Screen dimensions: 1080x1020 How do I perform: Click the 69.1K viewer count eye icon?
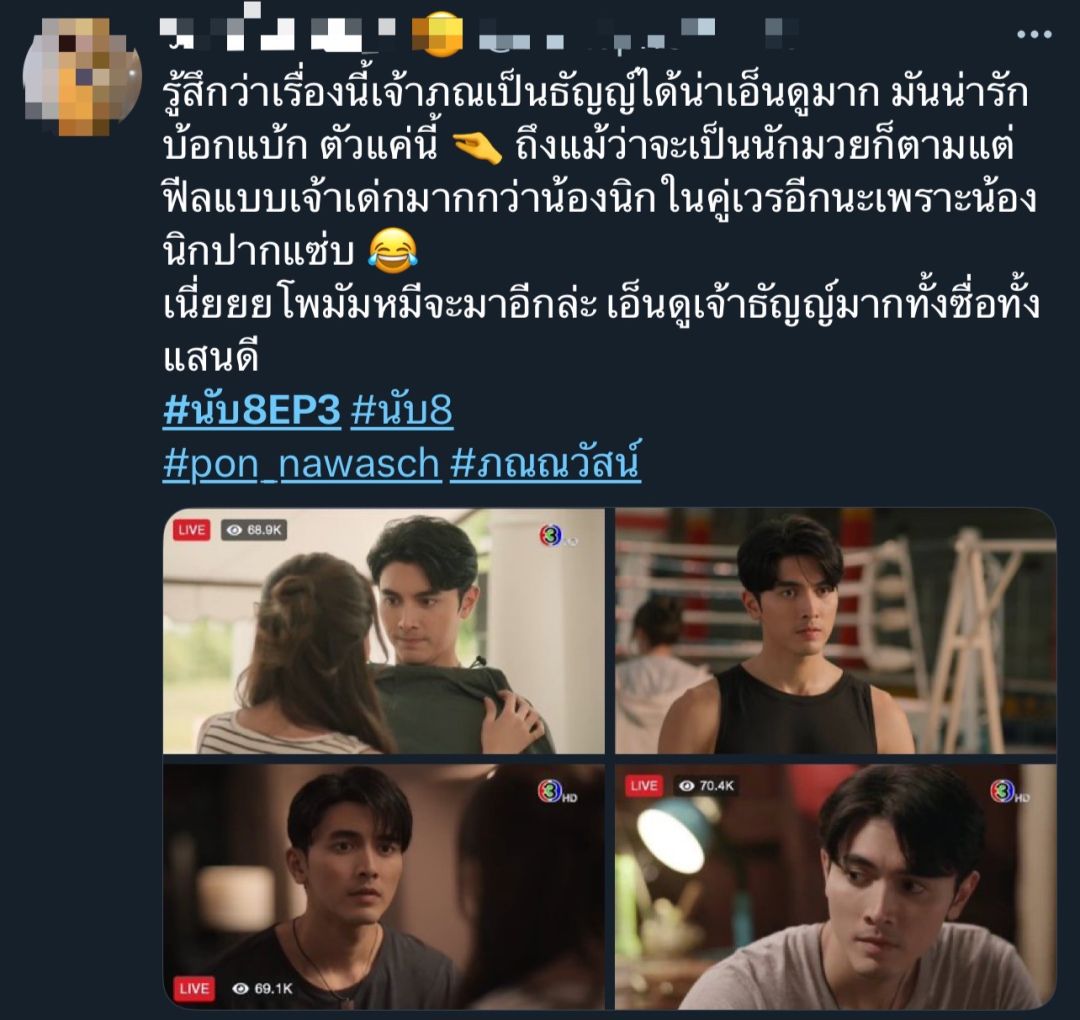coord(240,988)
